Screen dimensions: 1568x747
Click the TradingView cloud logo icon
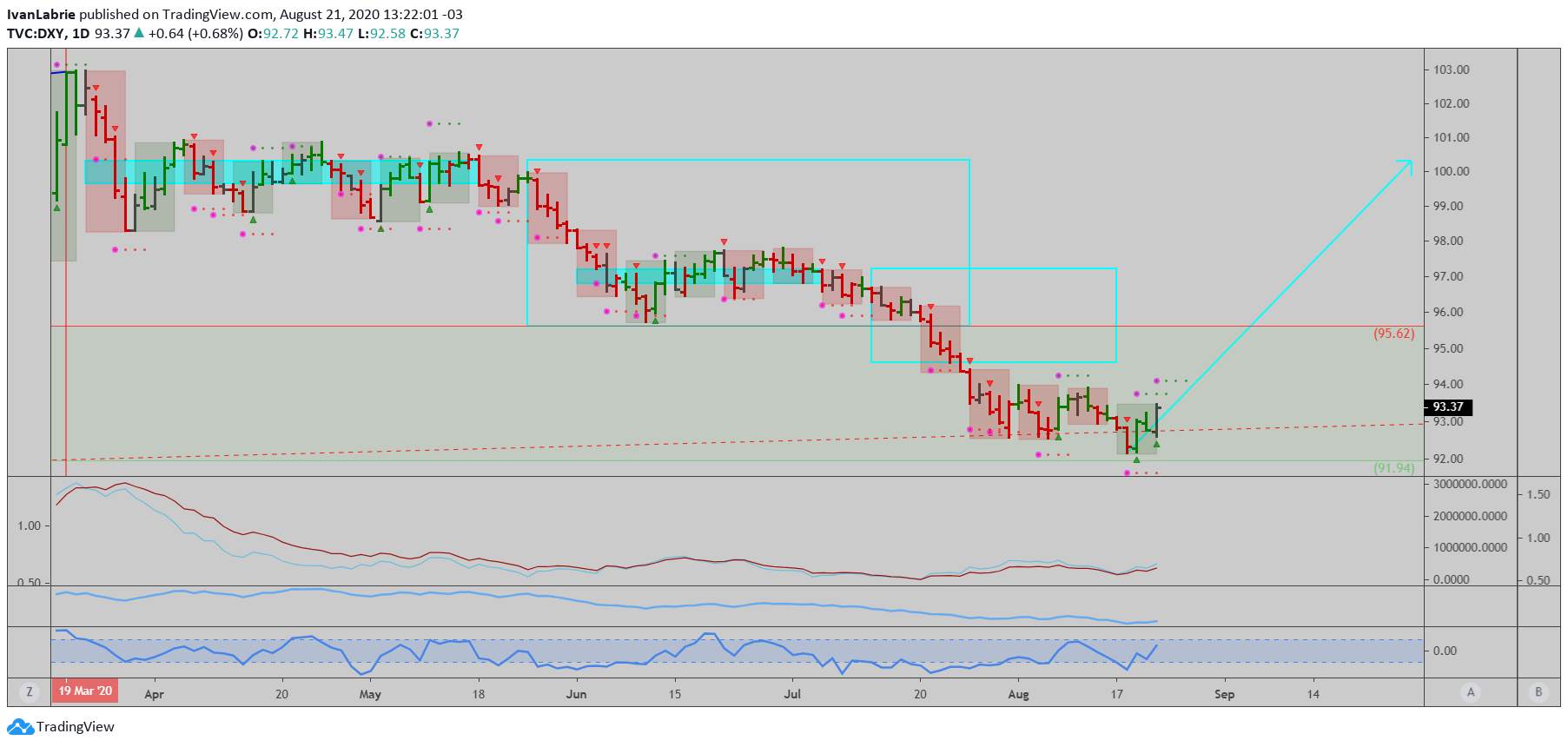tap(20, 726)
